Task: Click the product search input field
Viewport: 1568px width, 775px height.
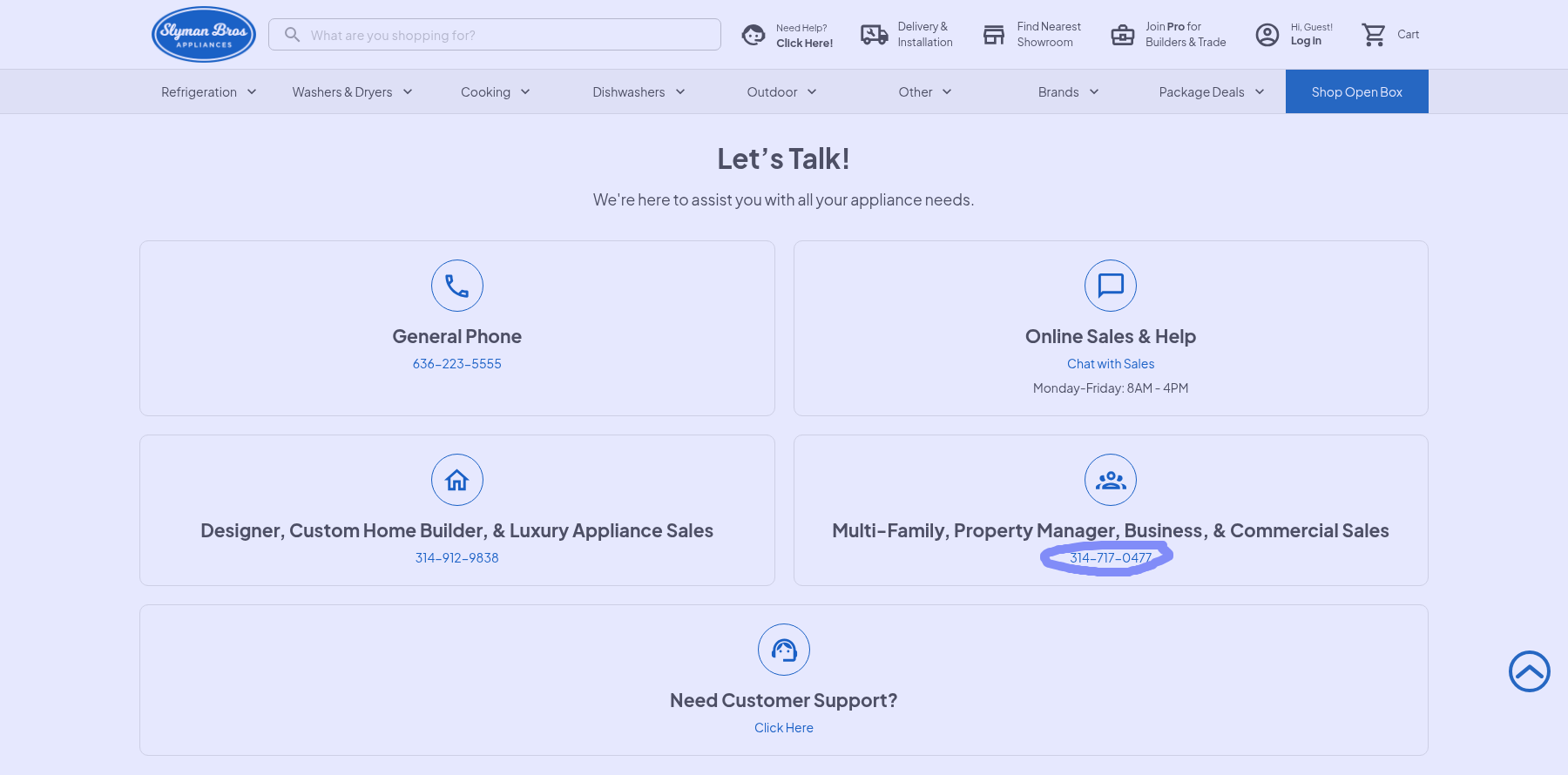Action: tap(505, 35)
